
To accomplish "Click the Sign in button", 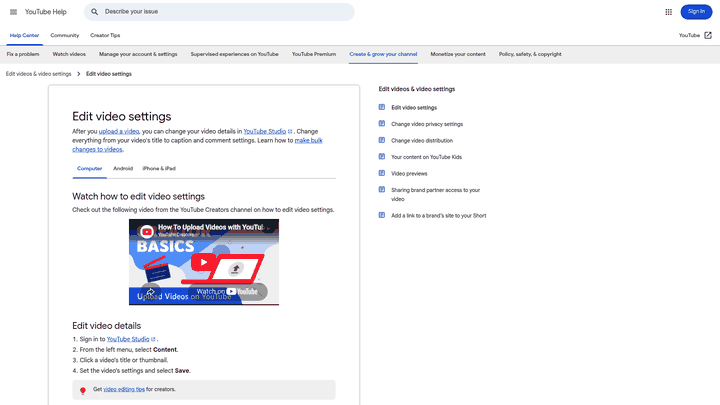I will pos(696,12).
